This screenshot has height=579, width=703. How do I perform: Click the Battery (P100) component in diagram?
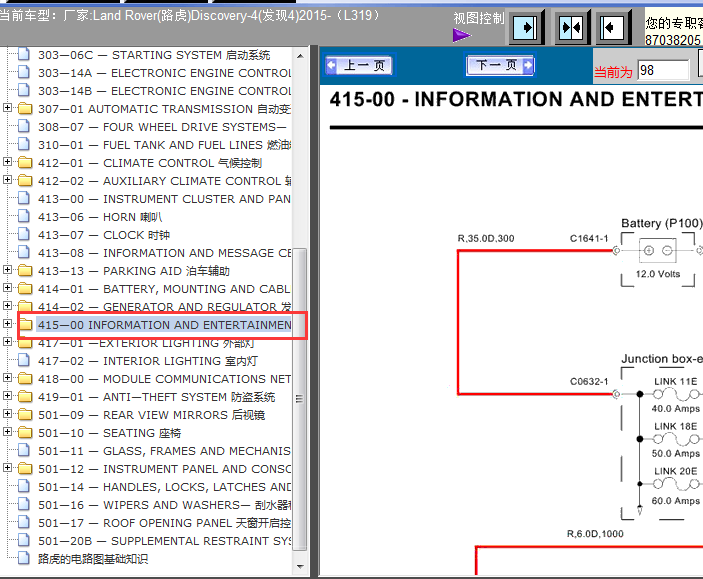pyautogui.click(x=658, y=252)
